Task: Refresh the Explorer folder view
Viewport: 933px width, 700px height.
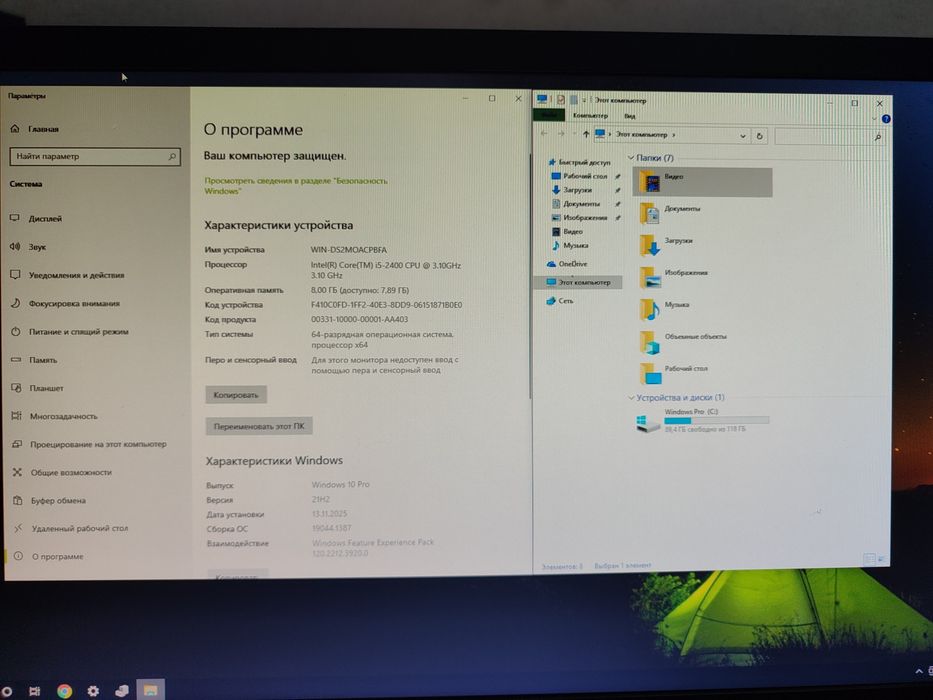Action: 759,136
